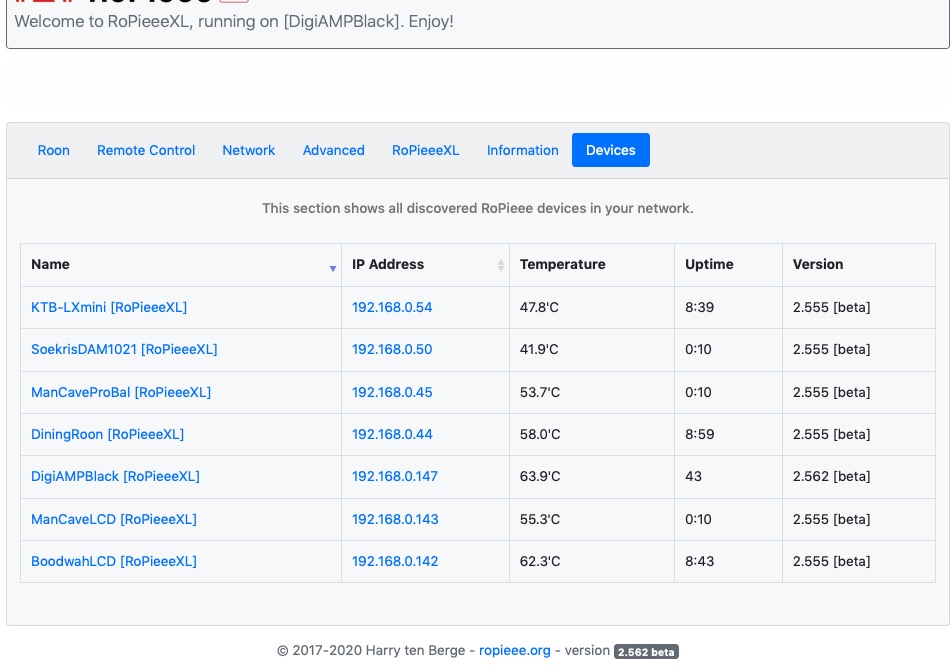The width and height of the screenshot is (952, 672).
Task: Open the BoodwahLCD [RoPieeeXL] device link
Action: coord(114,561)
